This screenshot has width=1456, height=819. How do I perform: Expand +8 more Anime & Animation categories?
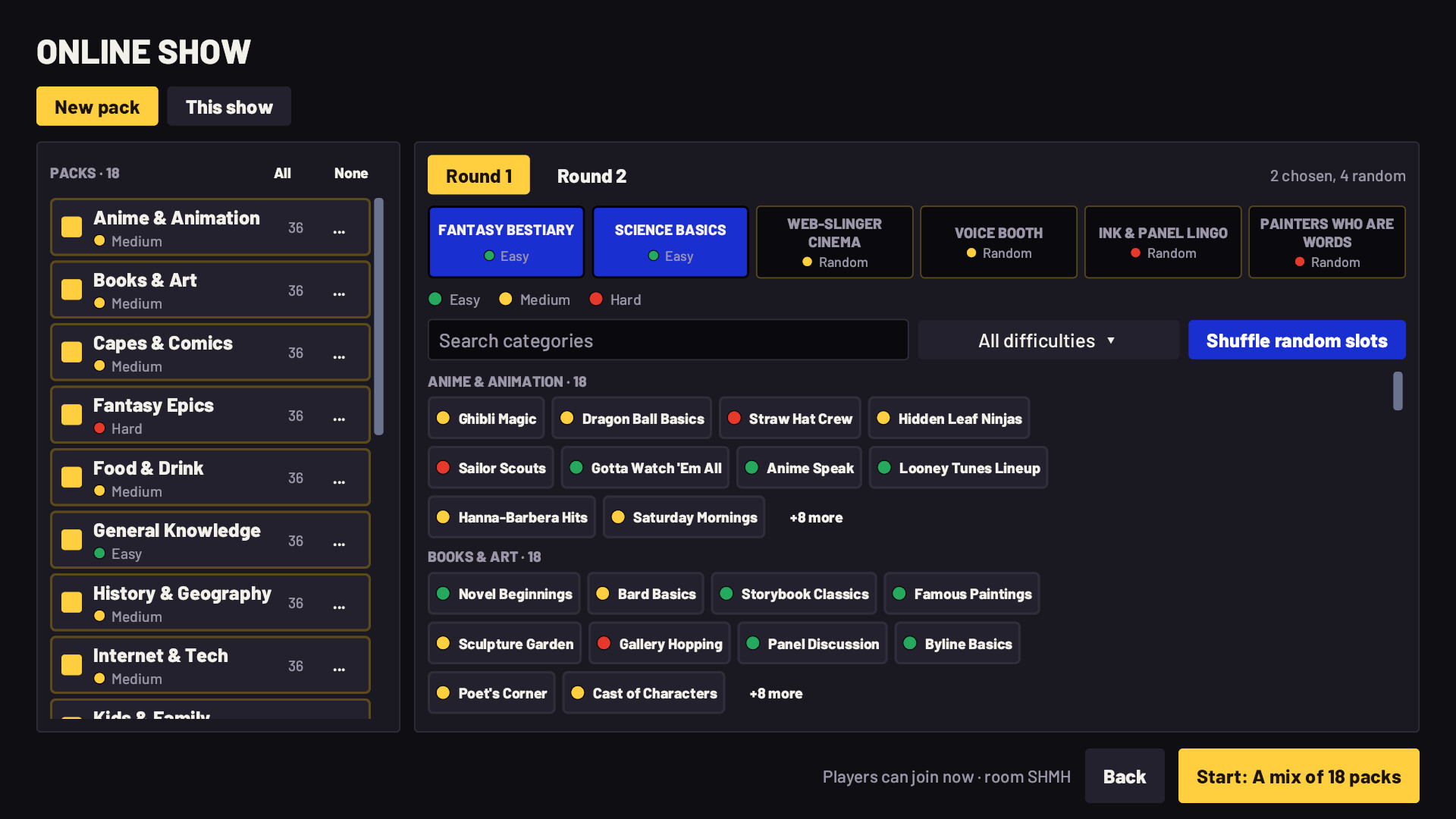(x=816, y=518)
